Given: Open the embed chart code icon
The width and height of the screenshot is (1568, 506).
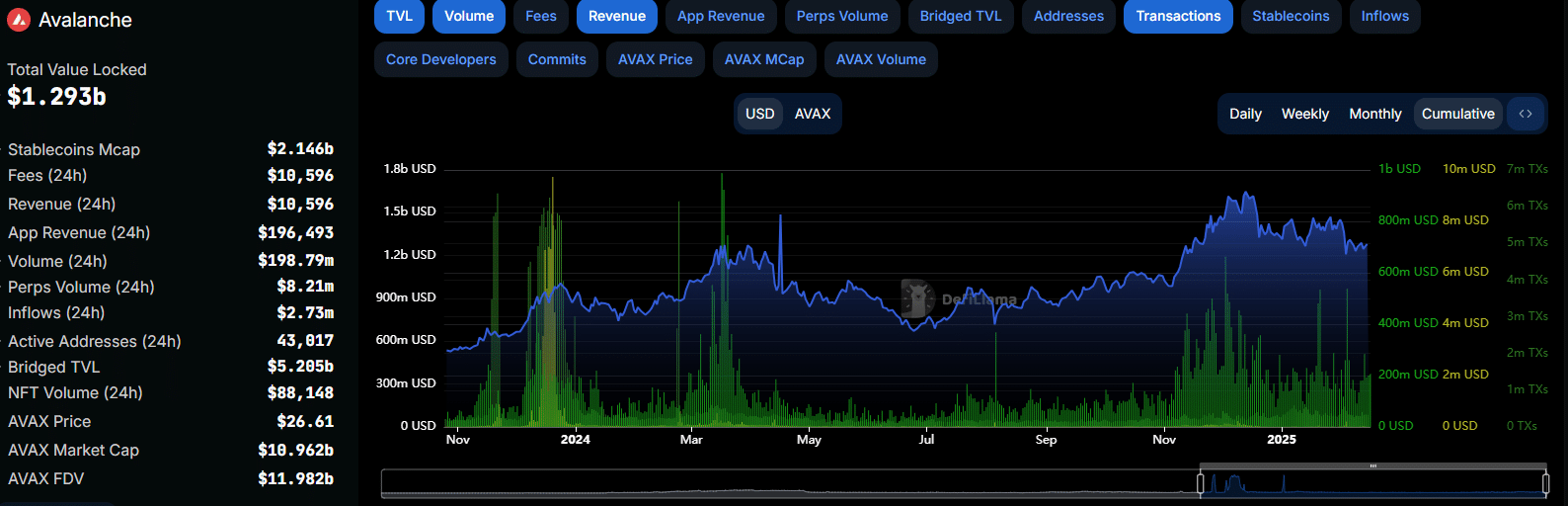Looking at the screenshot, I should click(x=1526, y=114).
